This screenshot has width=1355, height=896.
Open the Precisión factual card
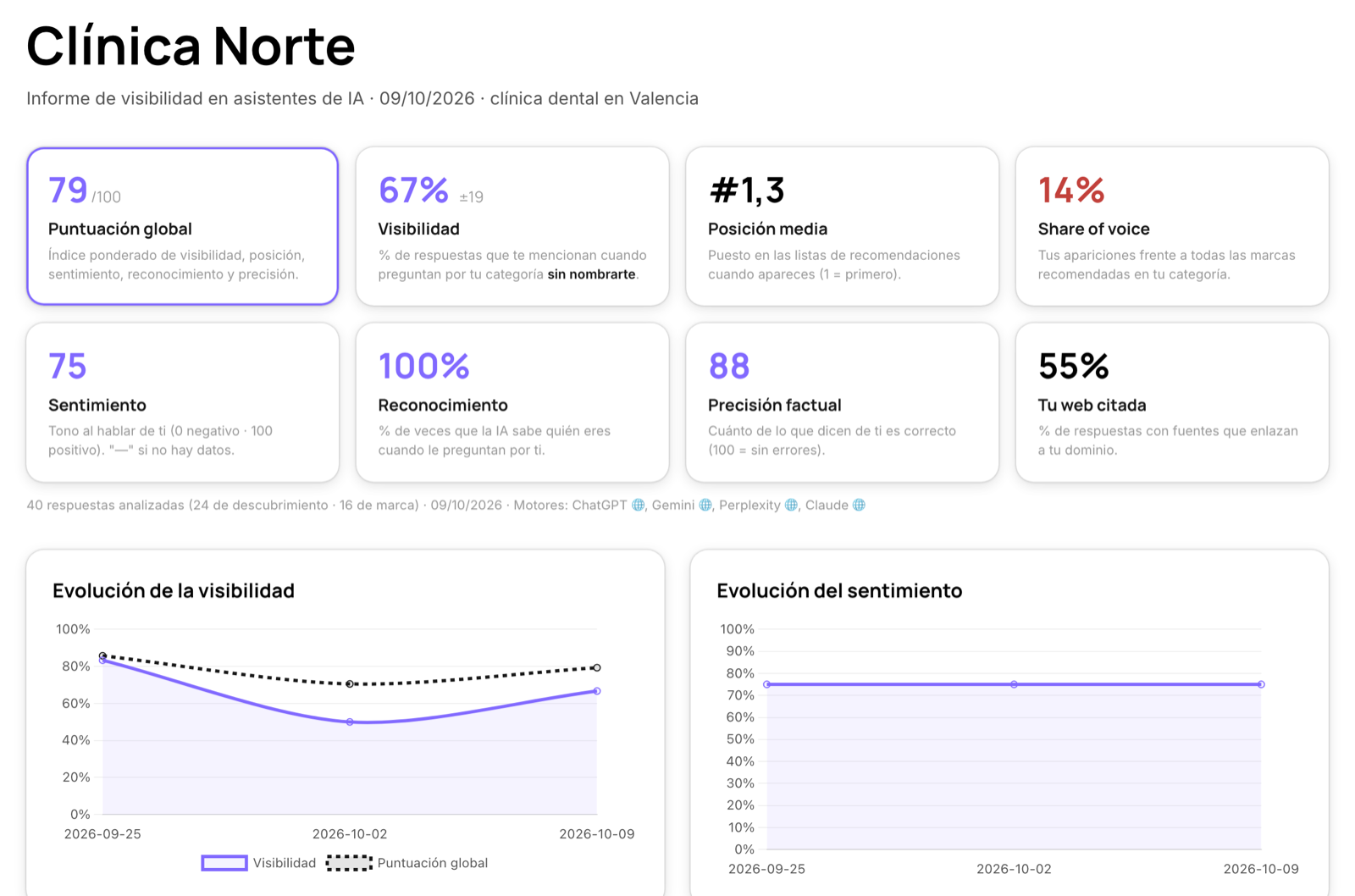(x=842, y=402)
